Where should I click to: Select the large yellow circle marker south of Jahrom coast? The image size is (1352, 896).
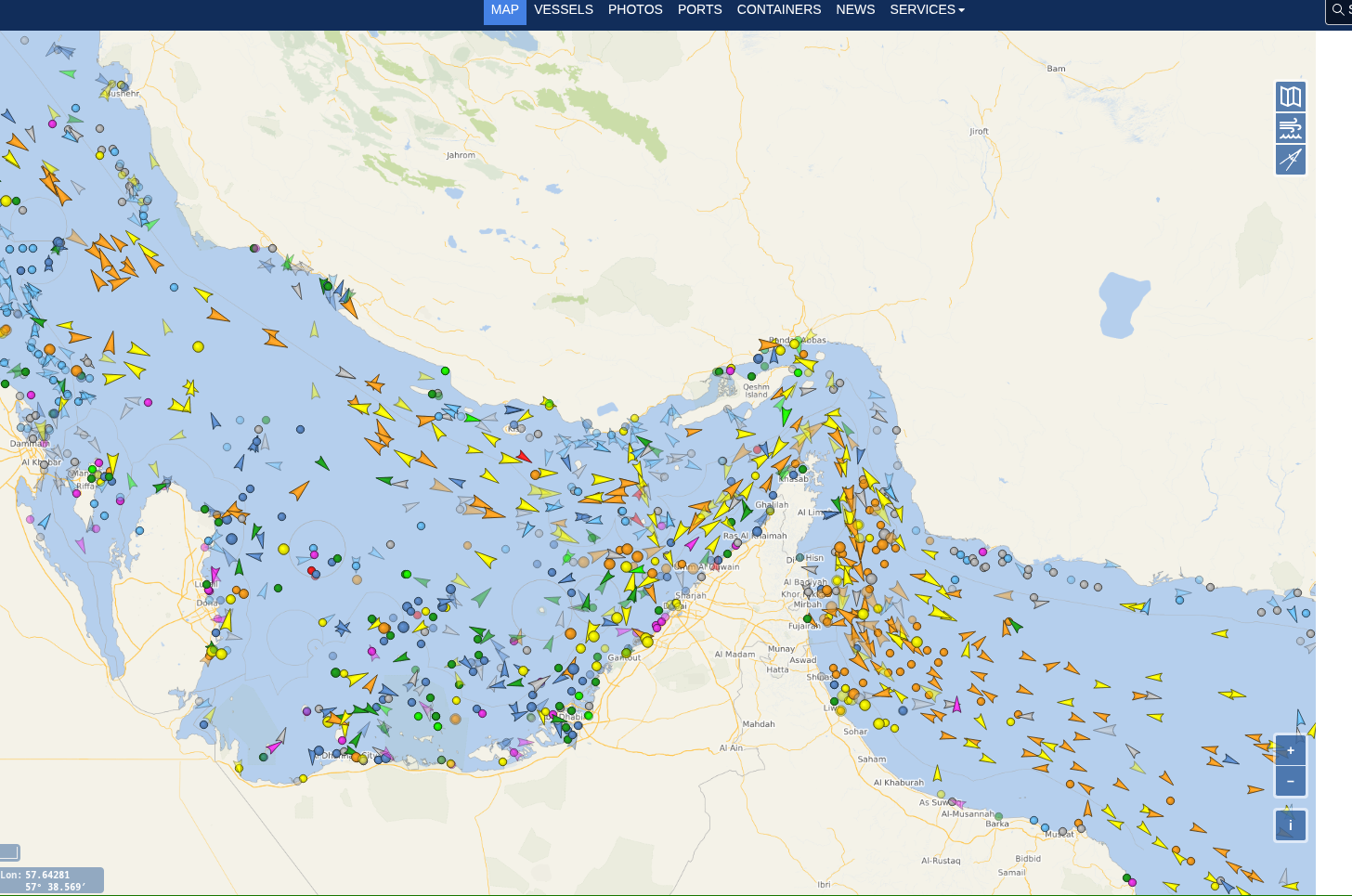(x=198, y=346)
